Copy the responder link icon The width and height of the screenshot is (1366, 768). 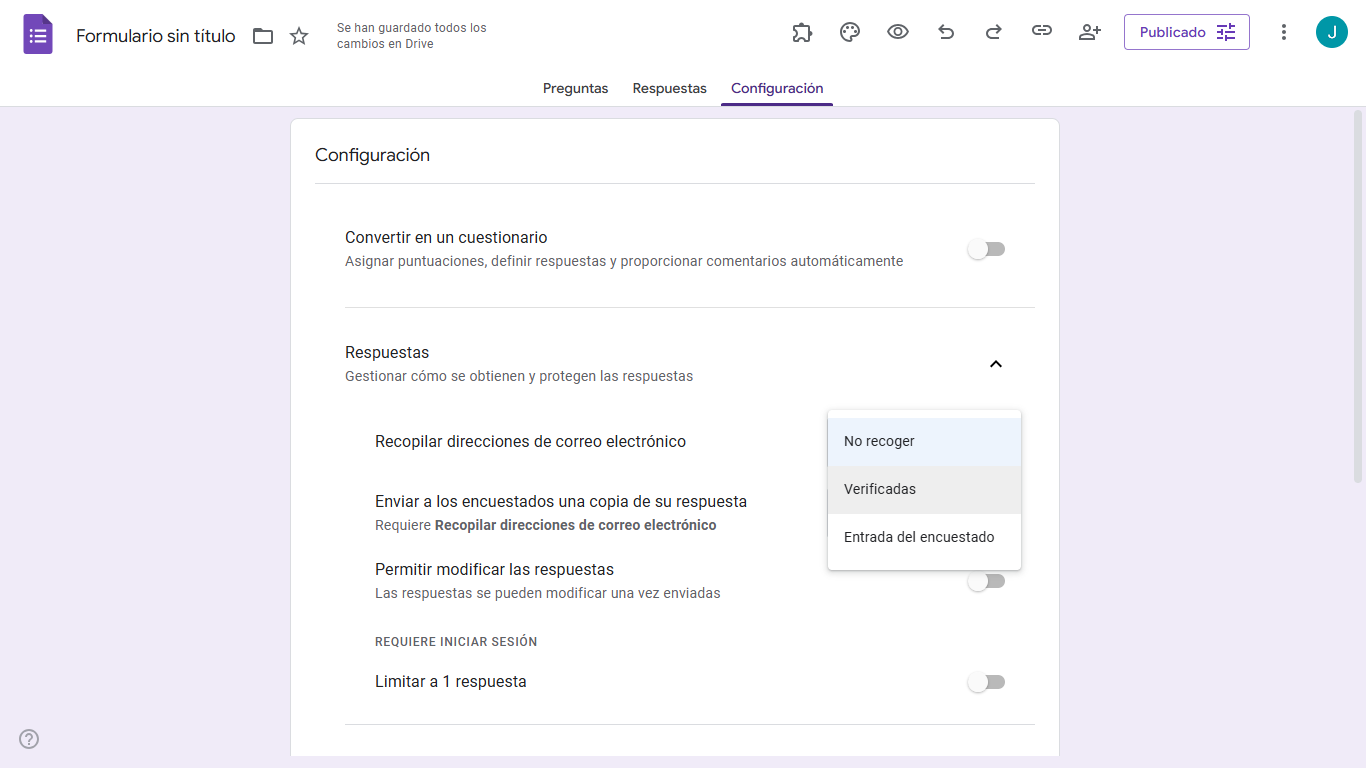pyautogui.click(x=1042, y=32)
